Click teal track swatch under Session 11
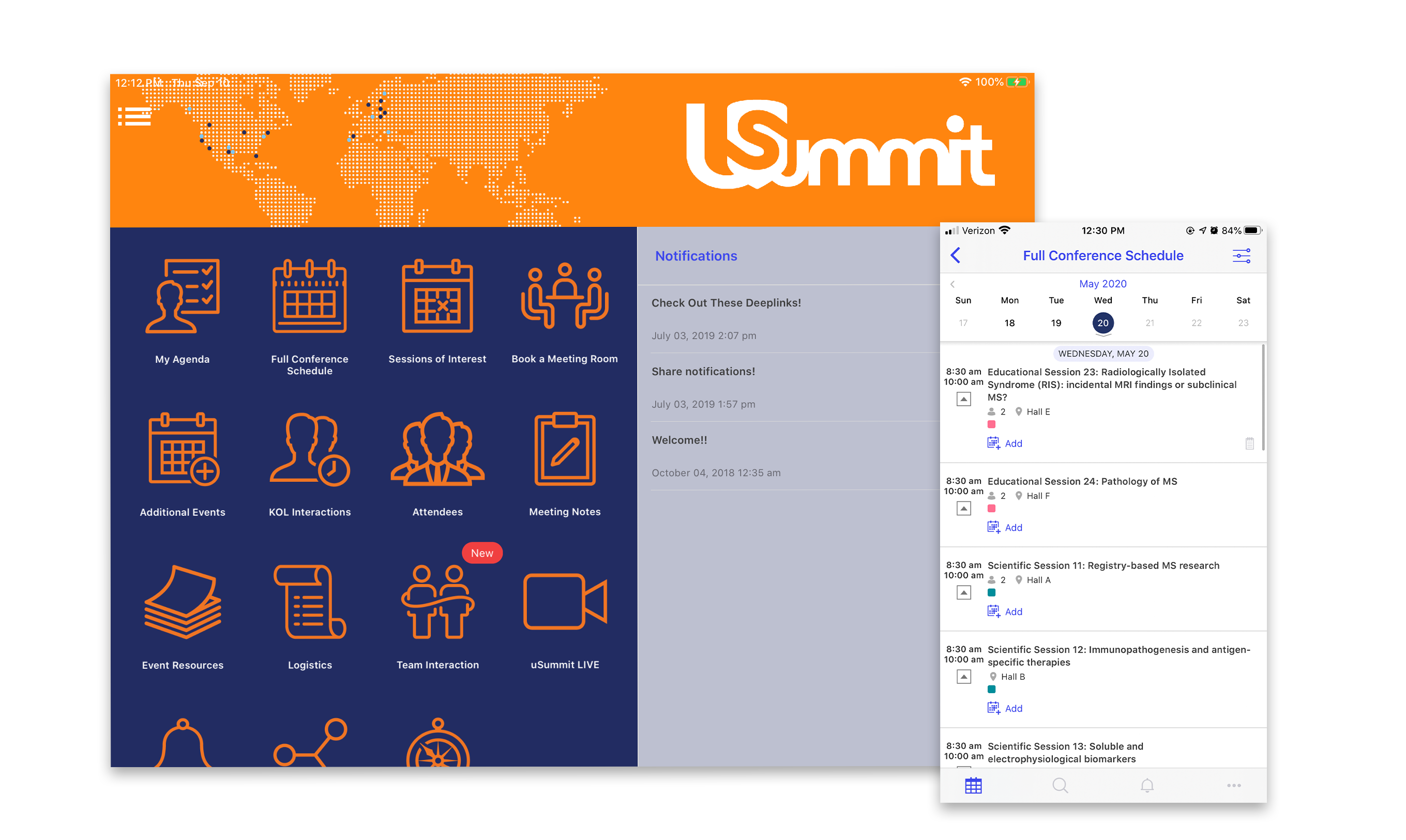1406x840 pixels. point(991,592)
